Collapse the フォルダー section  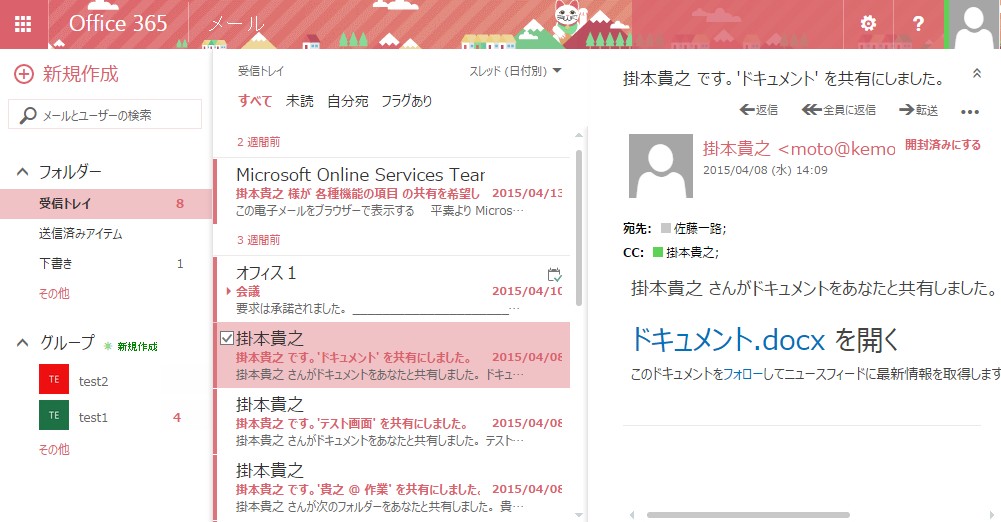coord(22,172)
